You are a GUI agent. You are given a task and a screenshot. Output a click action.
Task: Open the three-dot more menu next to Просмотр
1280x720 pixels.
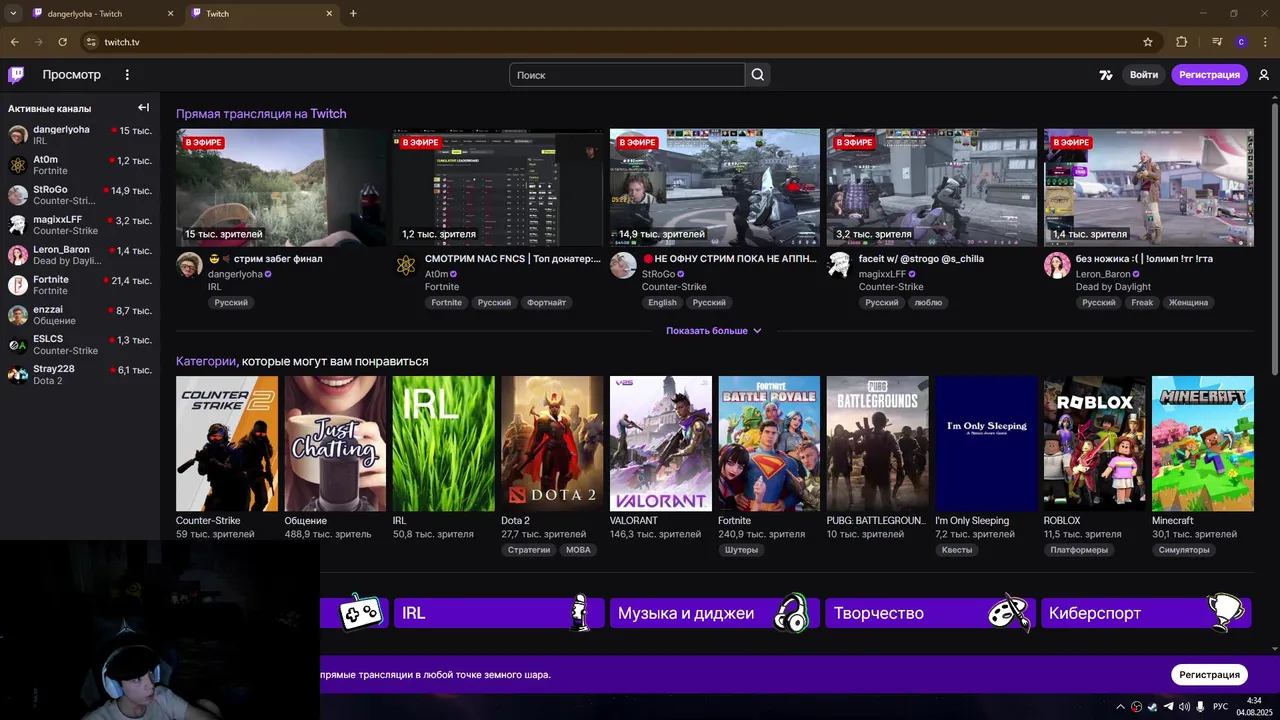127,75
